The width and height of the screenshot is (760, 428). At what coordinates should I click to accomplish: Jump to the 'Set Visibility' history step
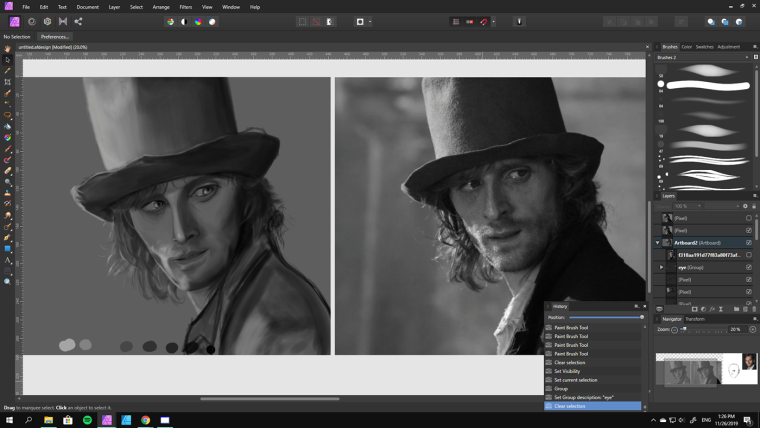(569, 371)
